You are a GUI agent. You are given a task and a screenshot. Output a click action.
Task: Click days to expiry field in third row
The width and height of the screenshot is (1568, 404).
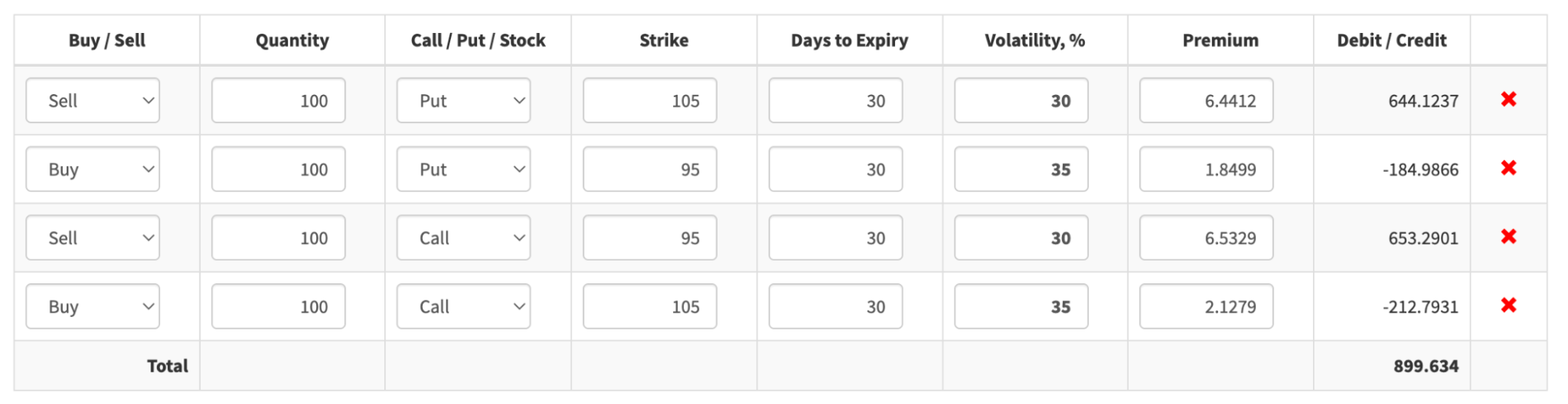click(x=835, y=238)
